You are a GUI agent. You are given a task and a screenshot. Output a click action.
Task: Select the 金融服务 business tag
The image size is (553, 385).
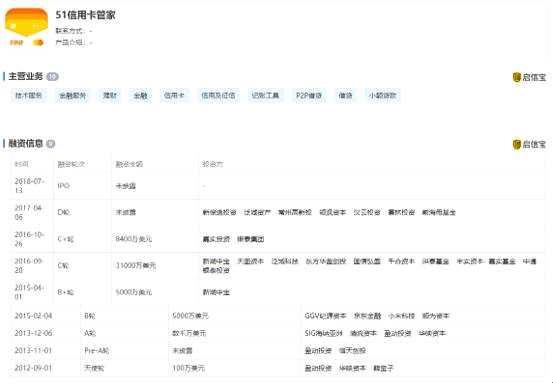[72, 96]
